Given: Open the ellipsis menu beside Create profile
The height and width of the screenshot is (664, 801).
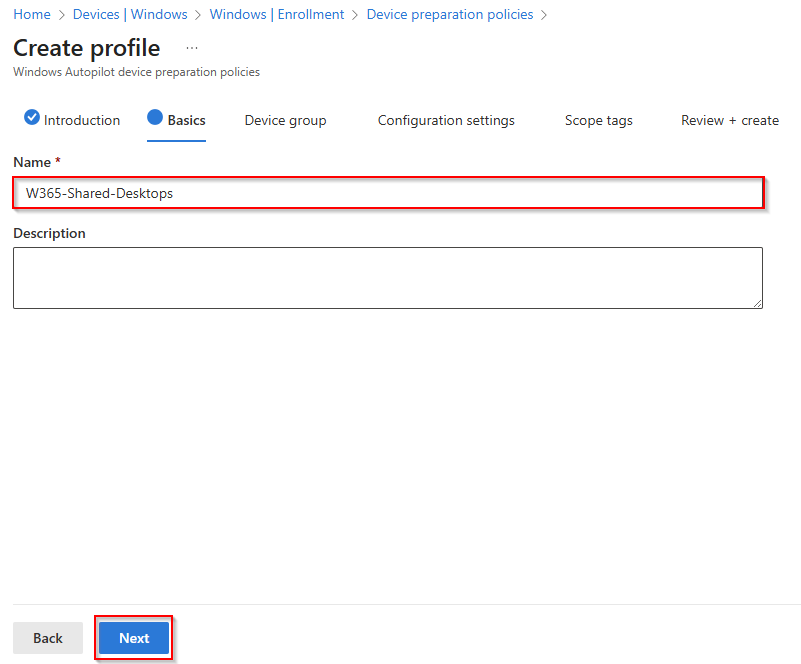Looking at the screenshot, I should [x=192, y=48].
